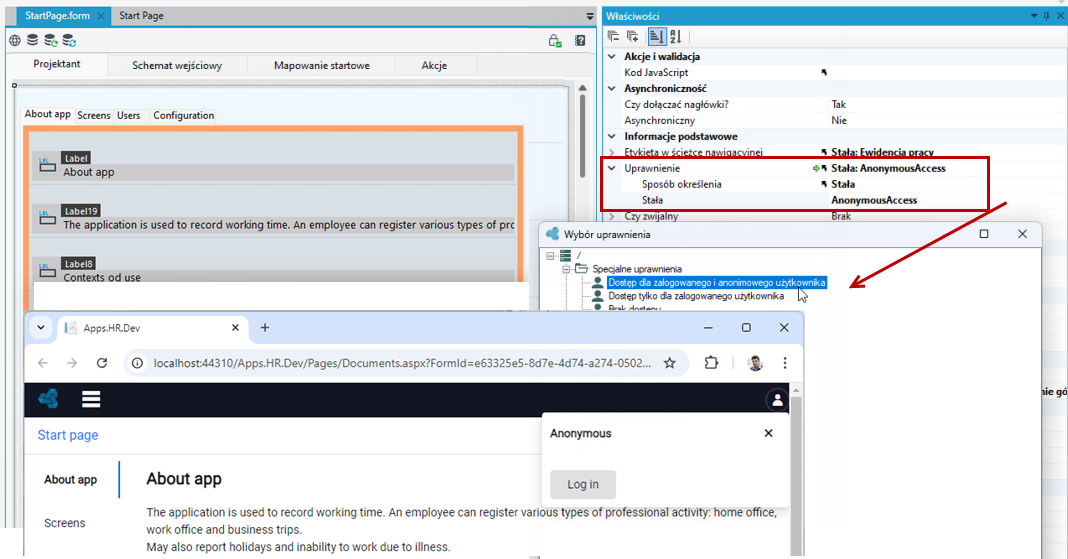The image size is (1068, 559).
Task: Click the browser address bar URL
Action: 402,363
